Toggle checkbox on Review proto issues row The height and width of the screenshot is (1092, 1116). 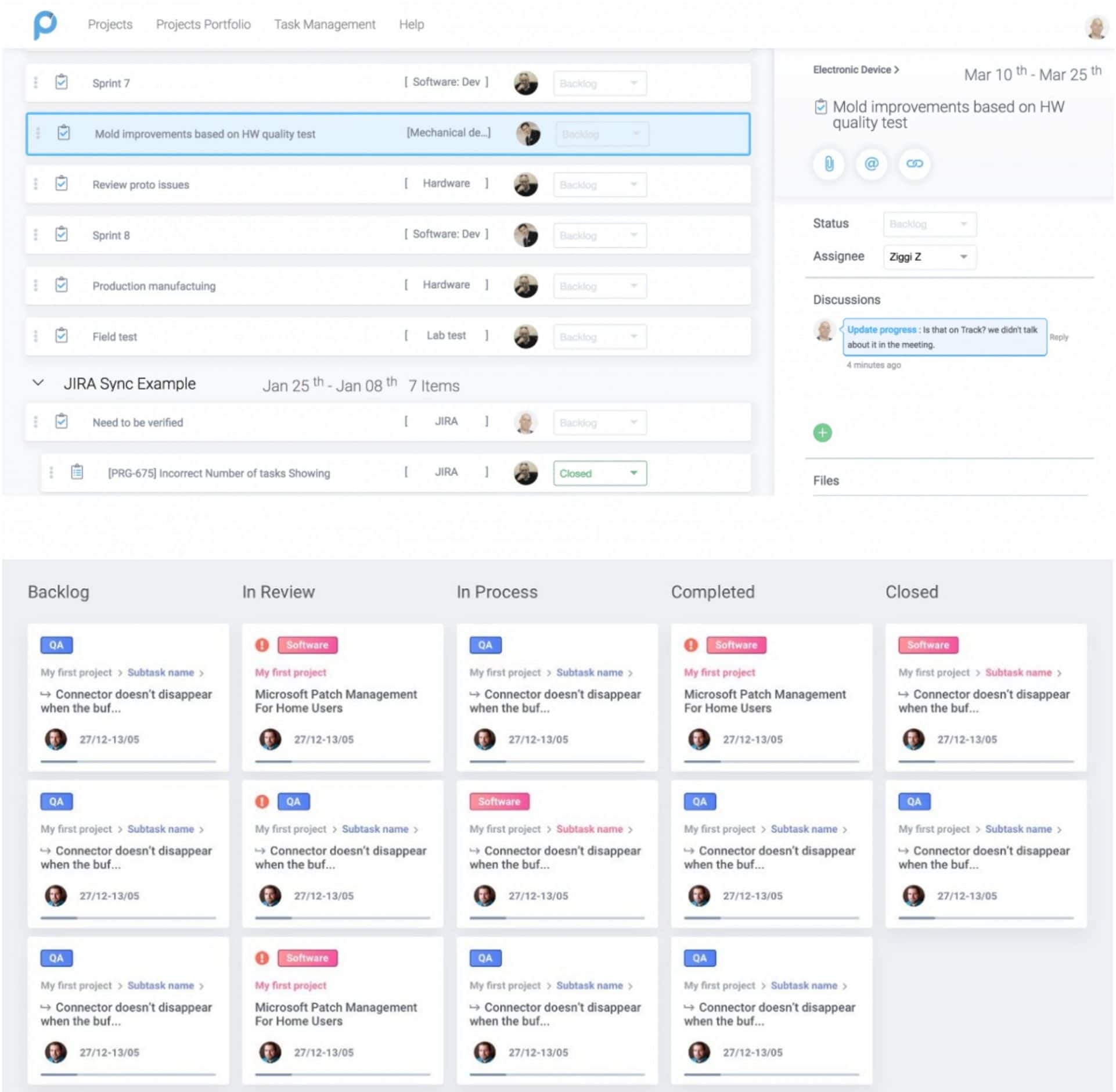[x=64, y=183]
